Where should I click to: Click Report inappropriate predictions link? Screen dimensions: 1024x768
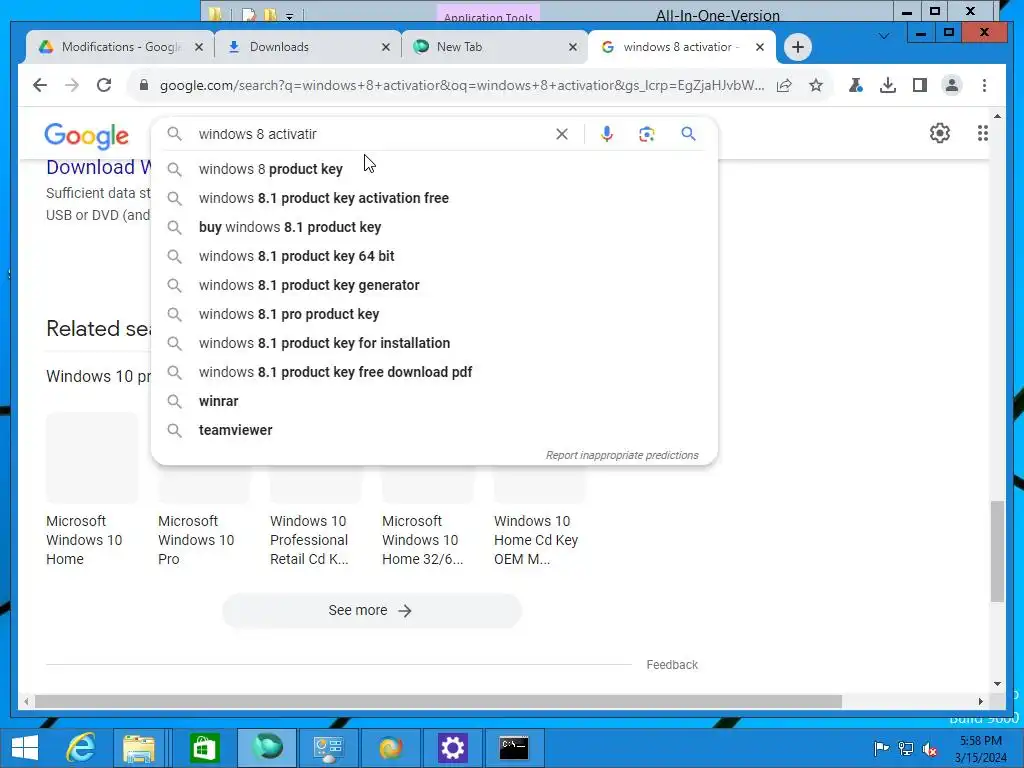pos(622,455)
